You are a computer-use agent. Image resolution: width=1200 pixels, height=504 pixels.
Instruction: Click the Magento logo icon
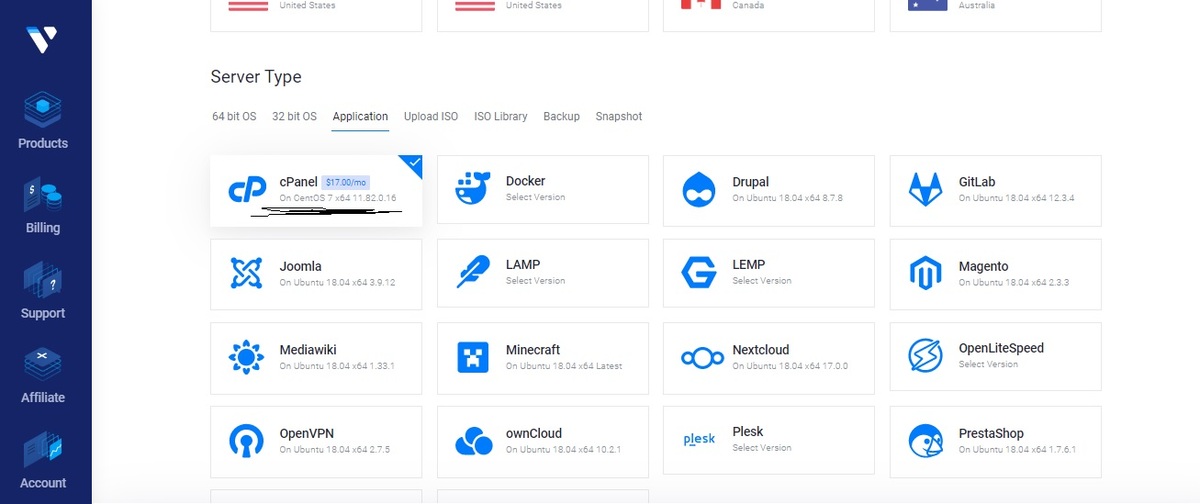(925, 273)
